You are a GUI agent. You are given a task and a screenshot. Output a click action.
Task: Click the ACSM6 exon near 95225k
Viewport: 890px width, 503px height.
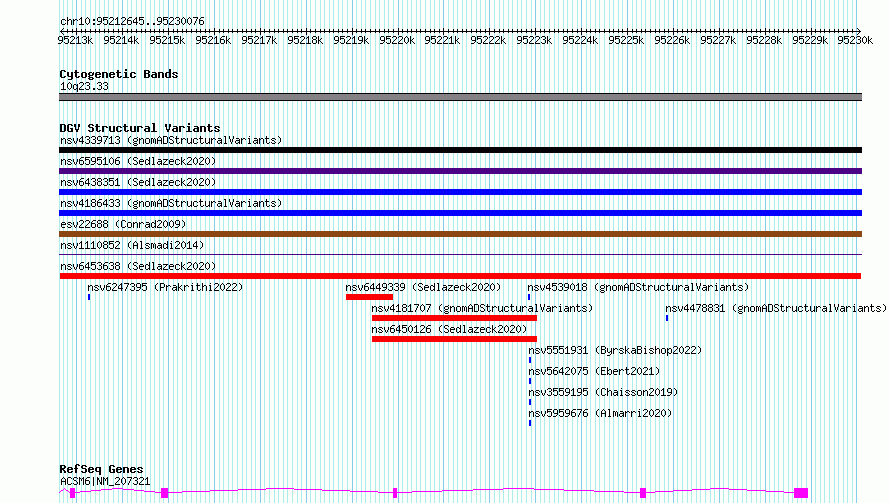(643, 493)
